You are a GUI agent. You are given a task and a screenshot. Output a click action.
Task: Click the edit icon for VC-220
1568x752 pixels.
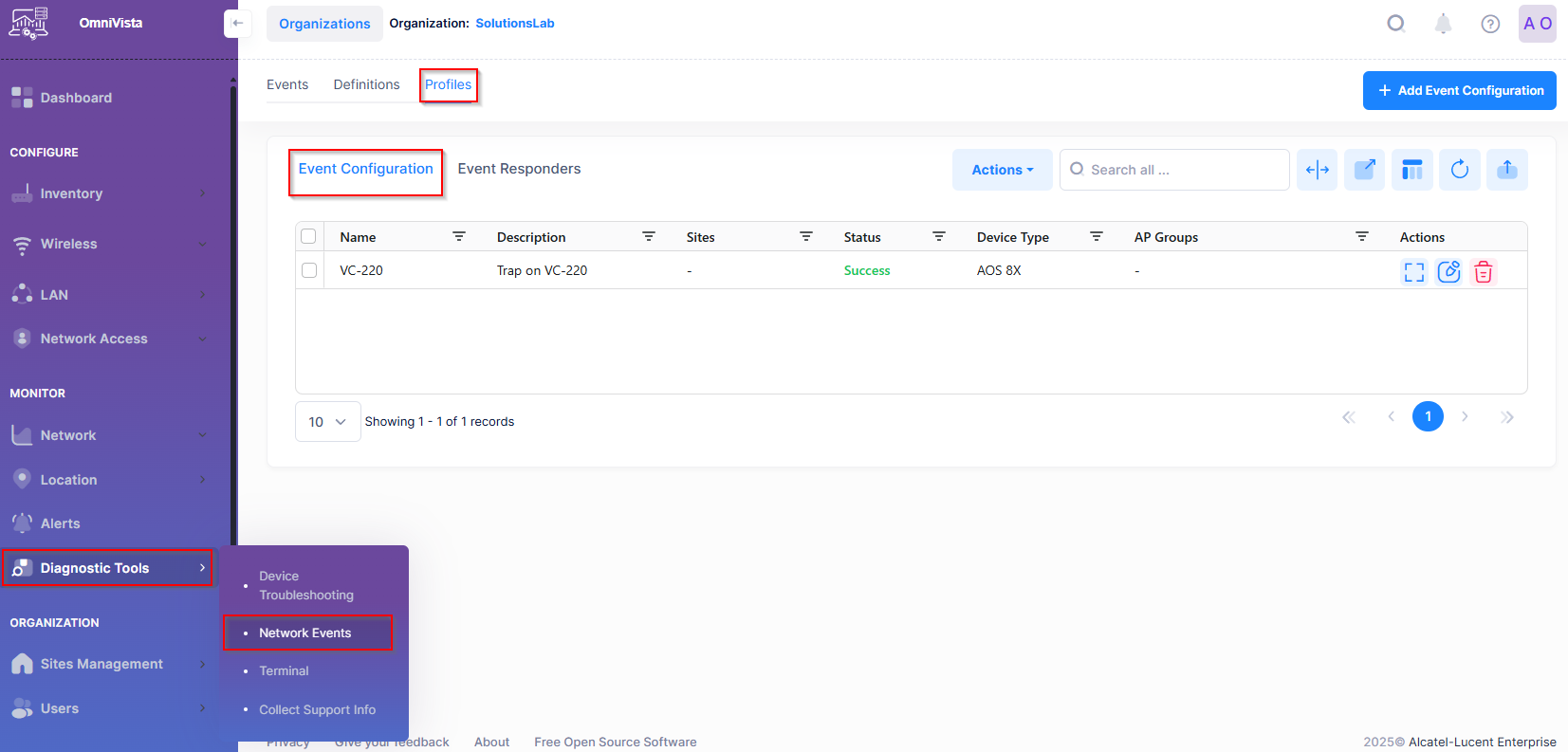[x=1448, y=272]
